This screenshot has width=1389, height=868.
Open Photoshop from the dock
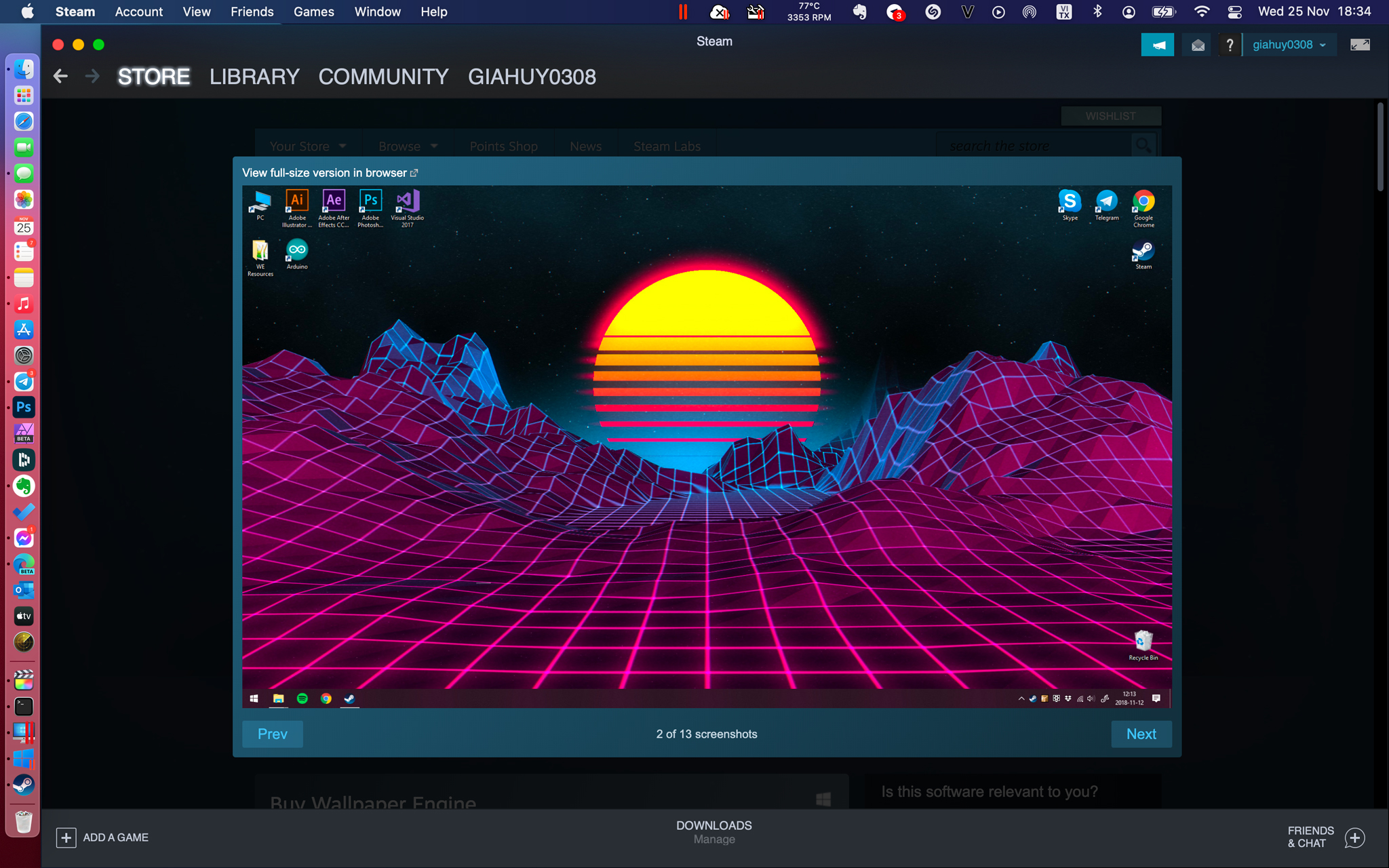(x=24, y=408)
